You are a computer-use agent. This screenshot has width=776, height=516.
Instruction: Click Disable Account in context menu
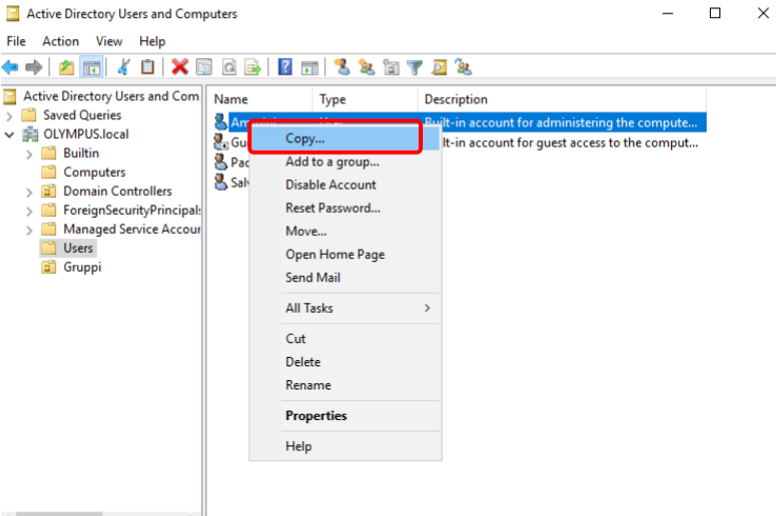click(x=330, y=185)
